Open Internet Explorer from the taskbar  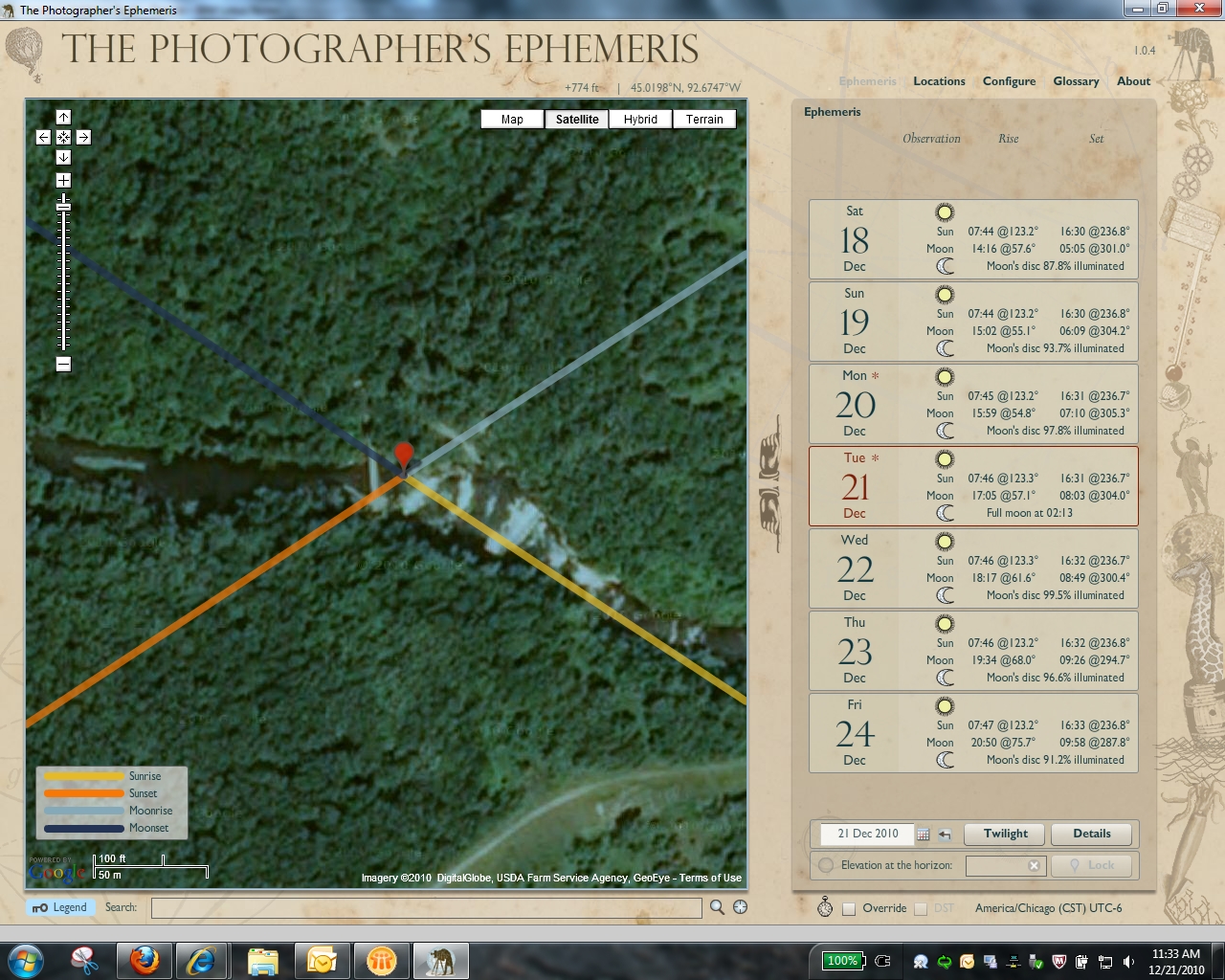201,960
